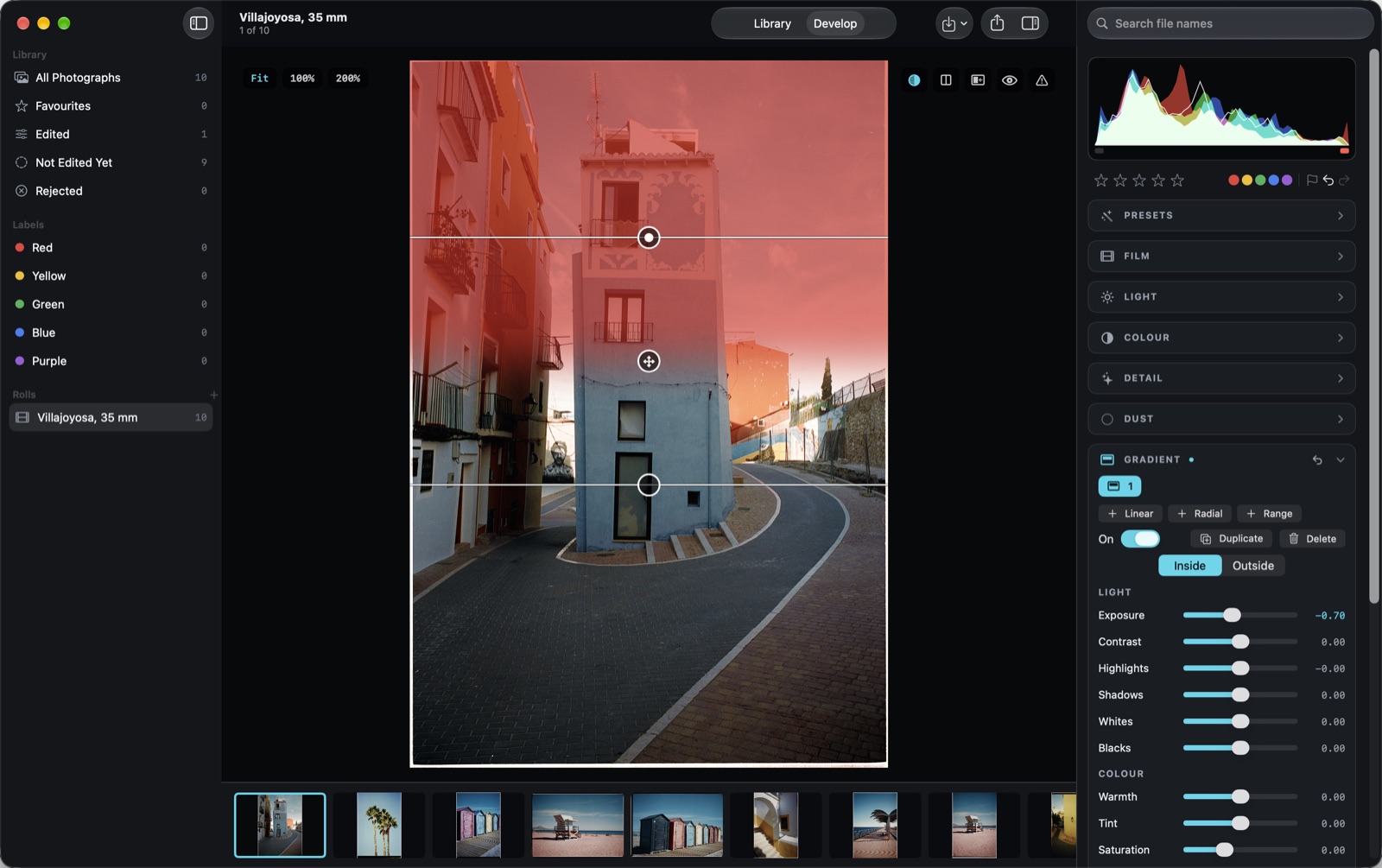Switch to the Library tab

click(772, 23)
